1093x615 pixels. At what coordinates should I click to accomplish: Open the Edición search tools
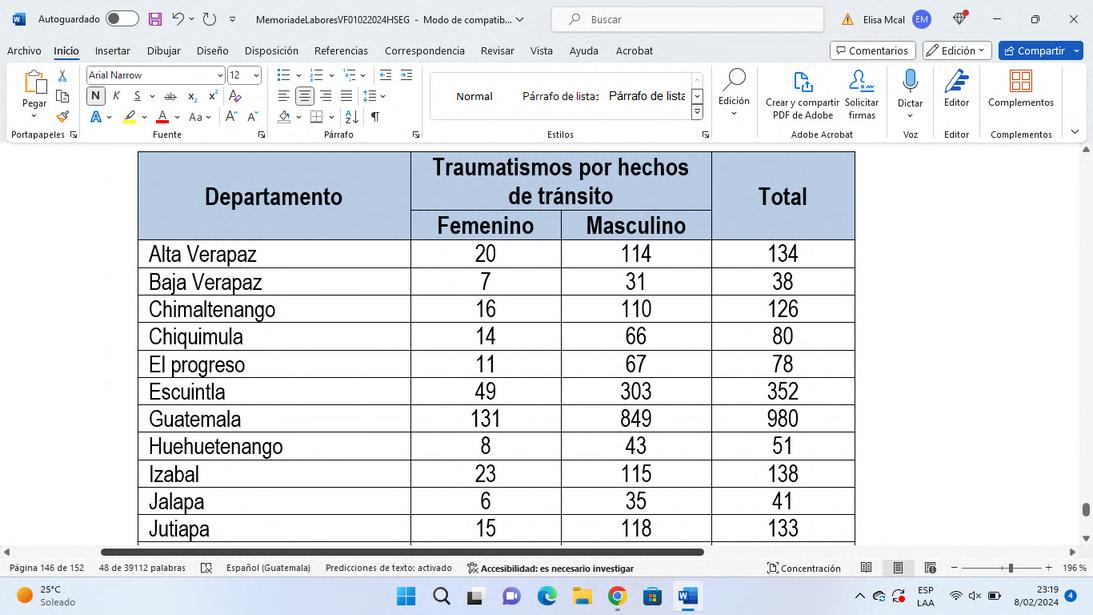pyautogui.click(x=734, y=92)
